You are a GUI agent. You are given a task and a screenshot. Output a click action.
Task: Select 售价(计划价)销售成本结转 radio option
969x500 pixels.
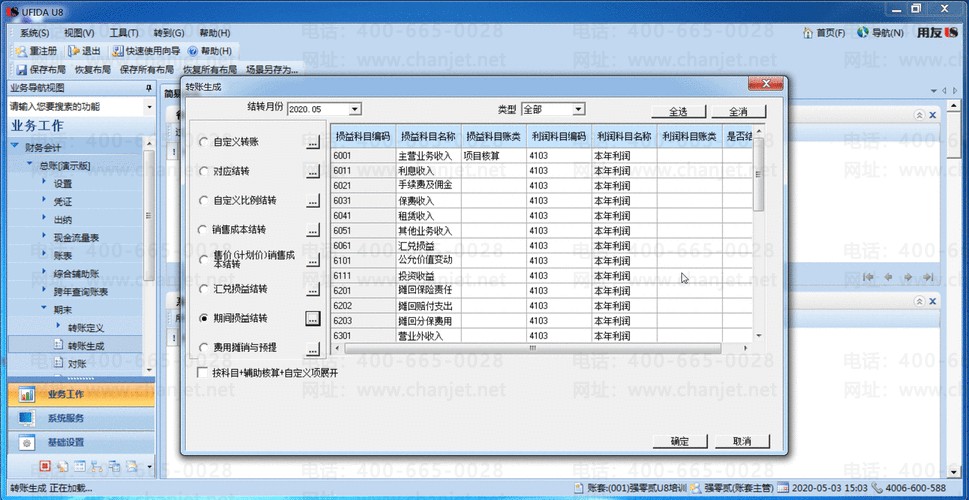click(x=203, y=260)
